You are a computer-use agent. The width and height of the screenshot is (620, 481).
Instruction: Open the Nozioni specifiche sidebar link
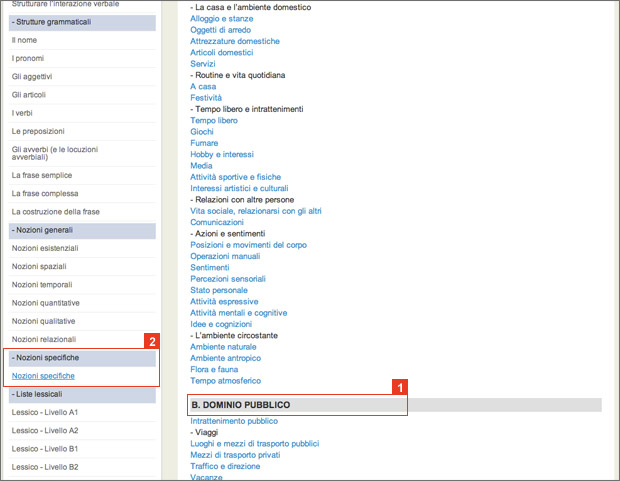43,376
